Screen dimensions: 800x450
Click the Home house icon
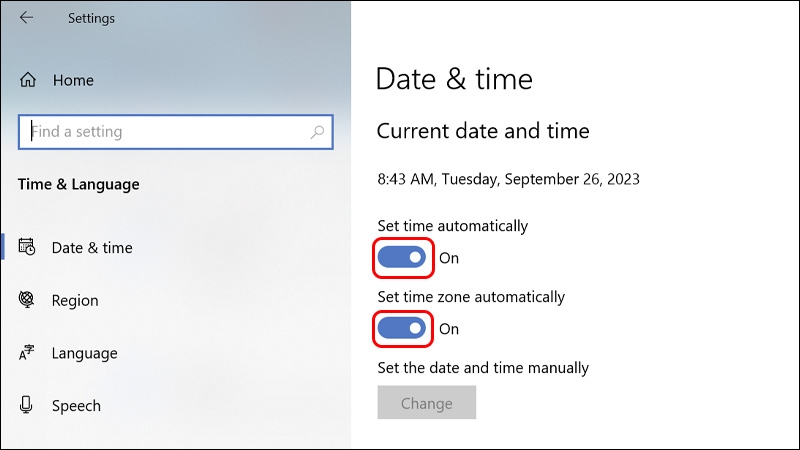[x=27, y=79]
